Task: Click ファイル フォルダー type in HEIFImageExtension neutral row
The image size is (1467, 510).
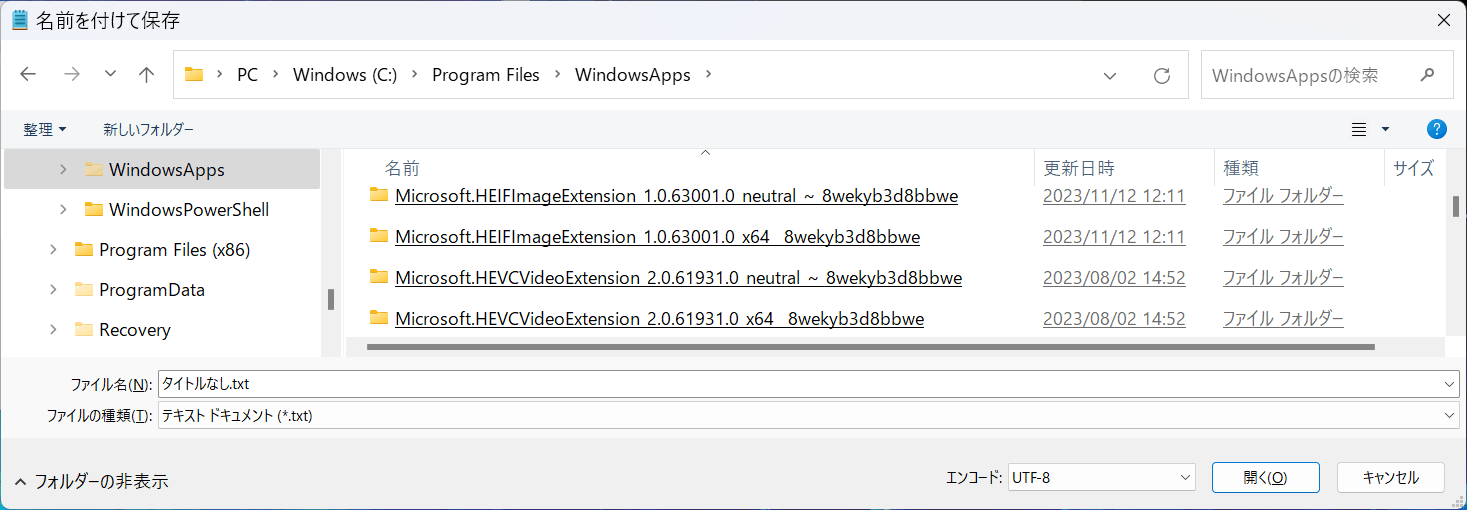Action: (1283, 196)
